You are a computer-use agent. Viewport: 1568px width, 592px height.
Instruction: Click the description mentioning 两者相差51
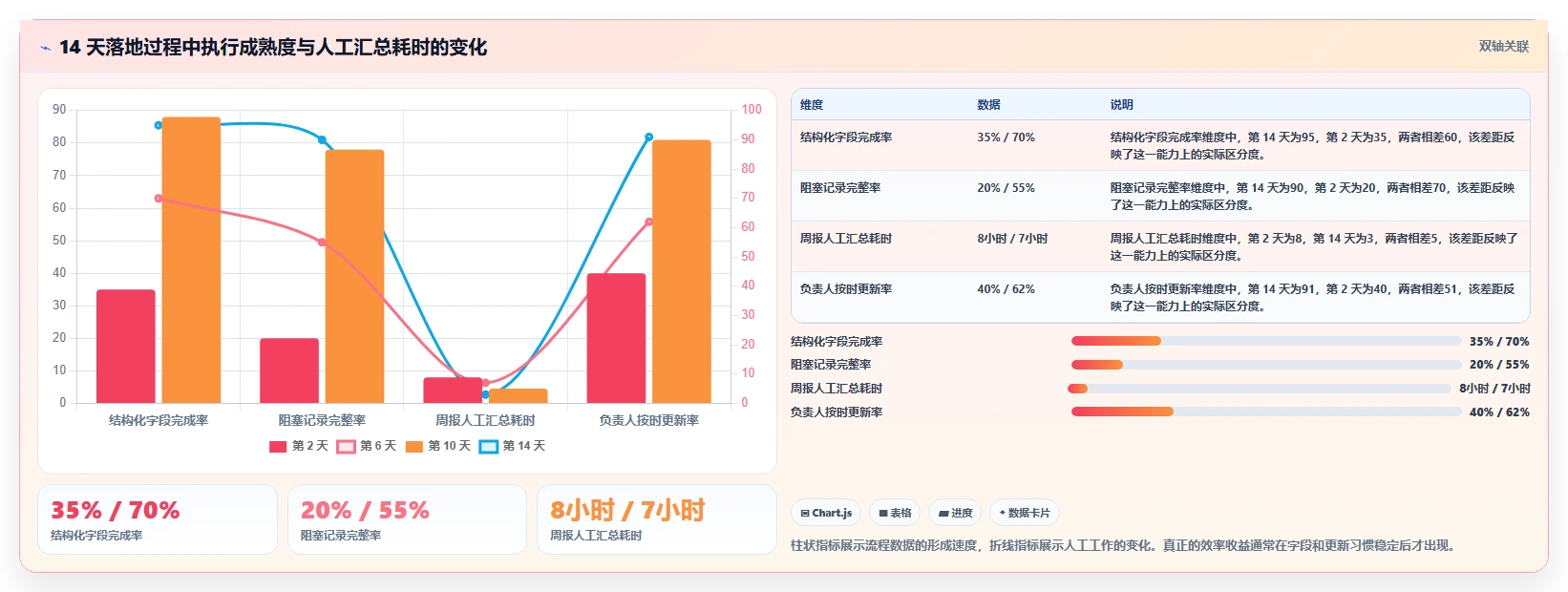1312,298
